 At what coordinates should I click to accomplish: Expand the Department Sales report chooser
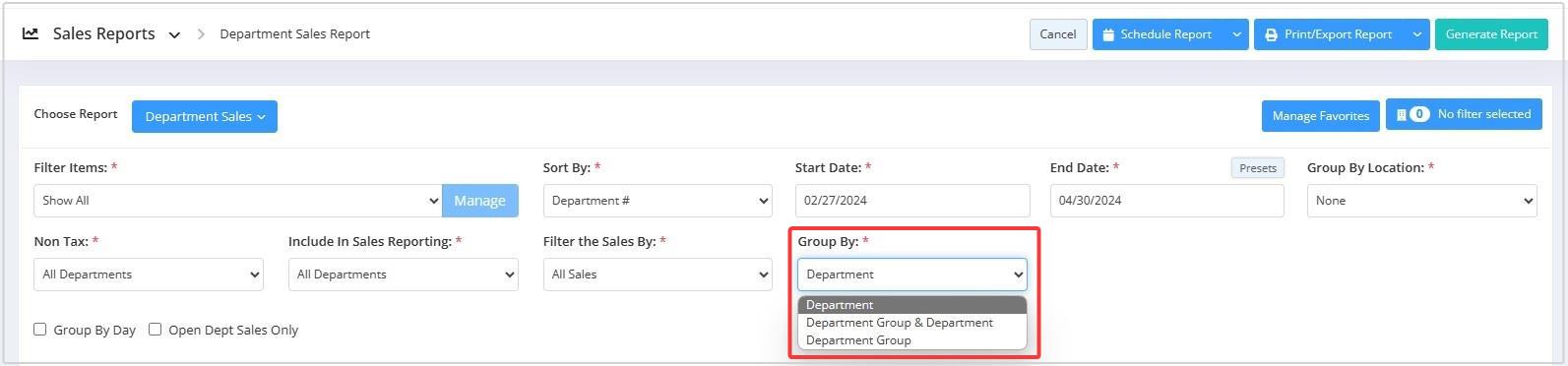[205, 116]
